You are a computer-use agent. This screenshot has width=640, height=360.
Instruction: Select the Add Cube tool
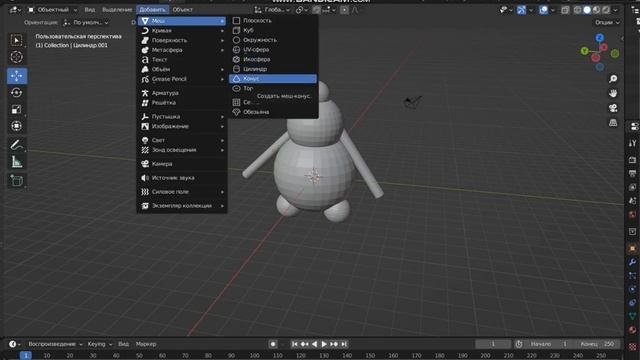17,180
